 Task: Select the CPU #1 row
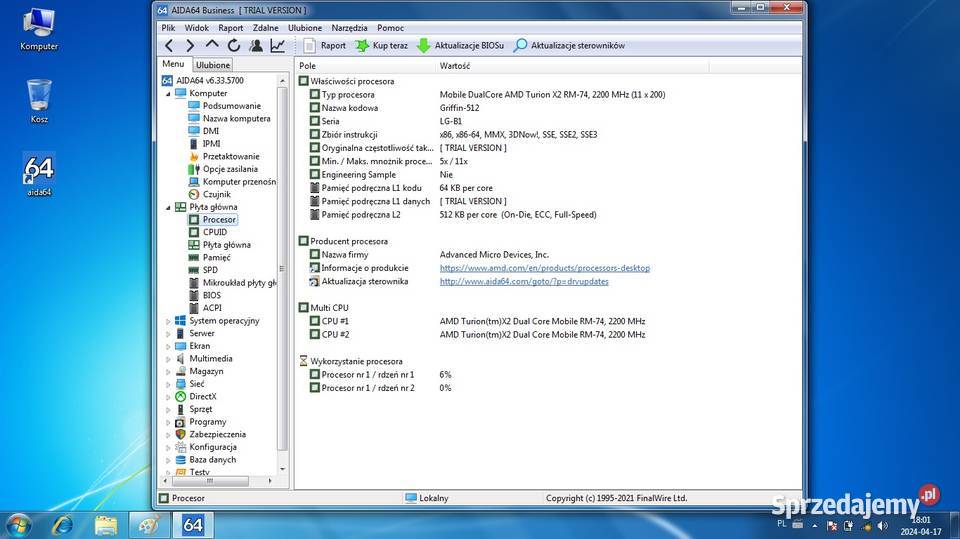(478, 321)
